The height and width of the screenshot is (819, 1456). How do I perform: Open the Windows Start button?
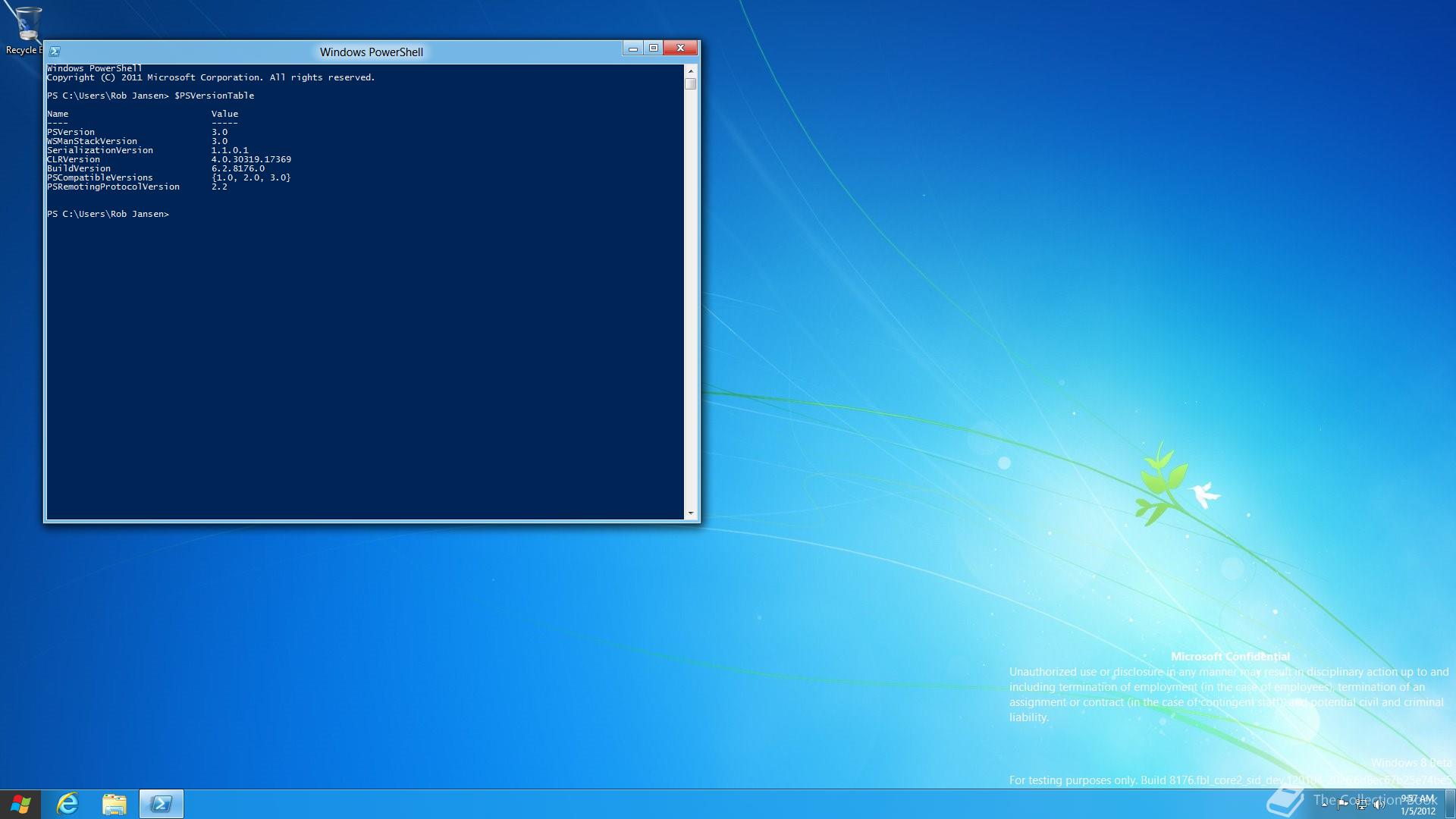(20, 804)
